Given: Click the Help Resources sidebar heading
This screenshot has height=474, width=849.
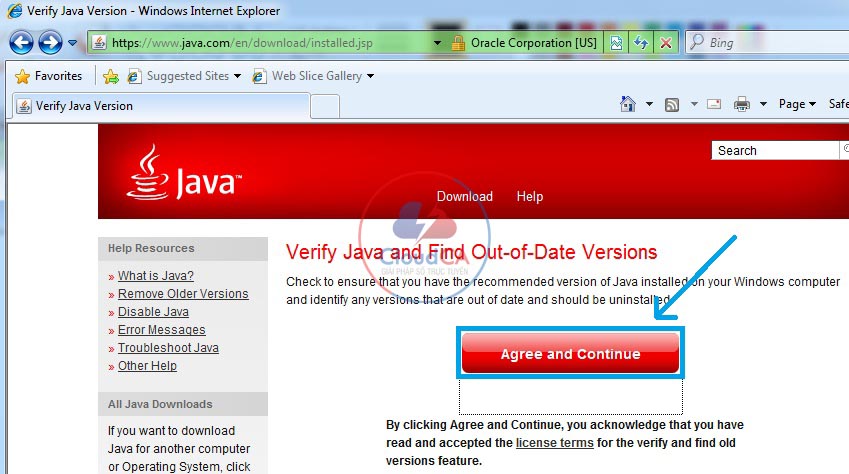Looking at the screenshot, I should point(151,248).
